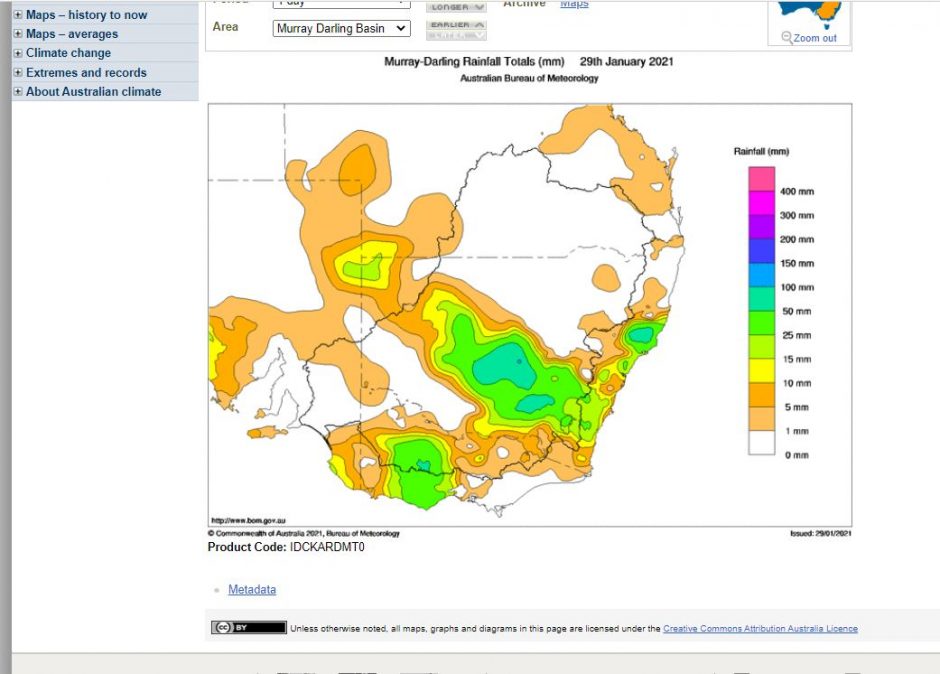Viewport: 940px width, 674px height.
Task: Pick the purple swatch between 200 and 300 mm
Action: point(761,227)
